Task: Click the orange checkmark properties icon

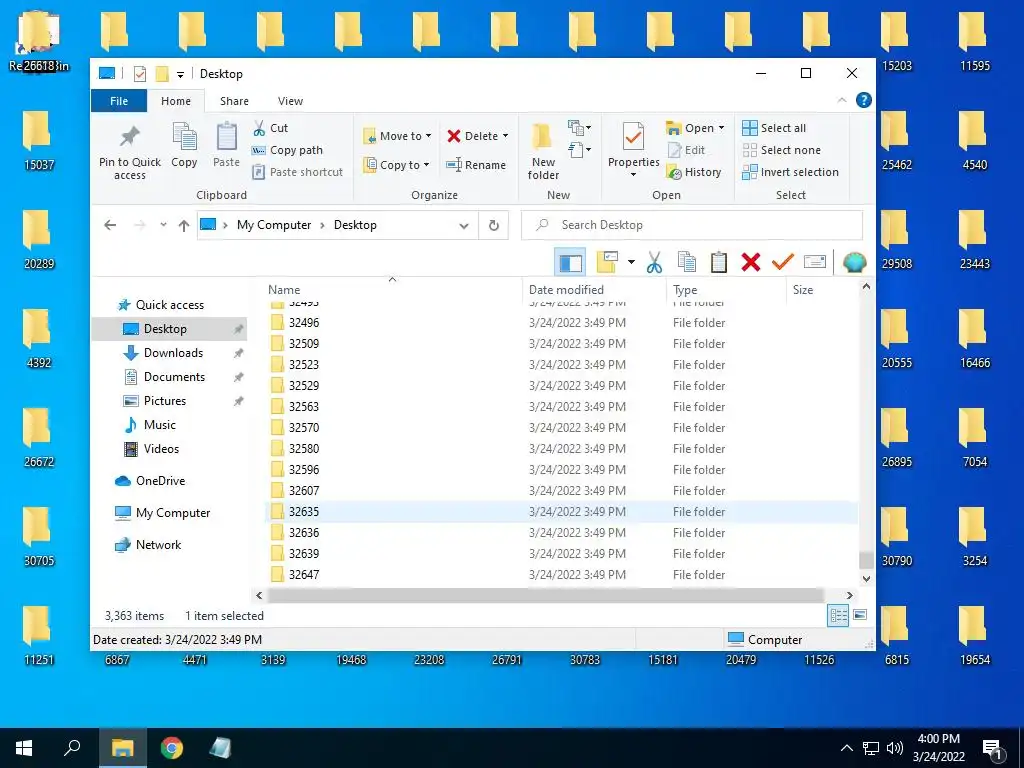Action: coord(782,262)
